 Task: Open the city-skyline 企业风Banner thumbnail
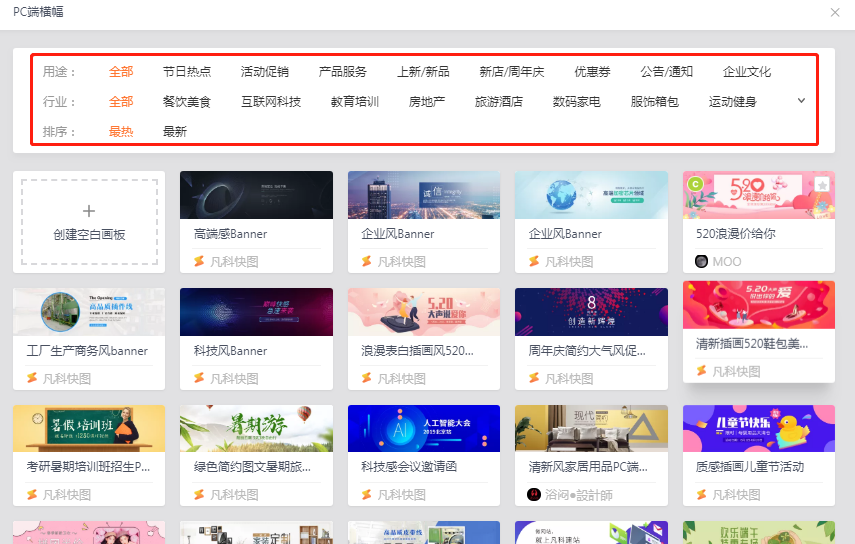[x=424, y=195]
